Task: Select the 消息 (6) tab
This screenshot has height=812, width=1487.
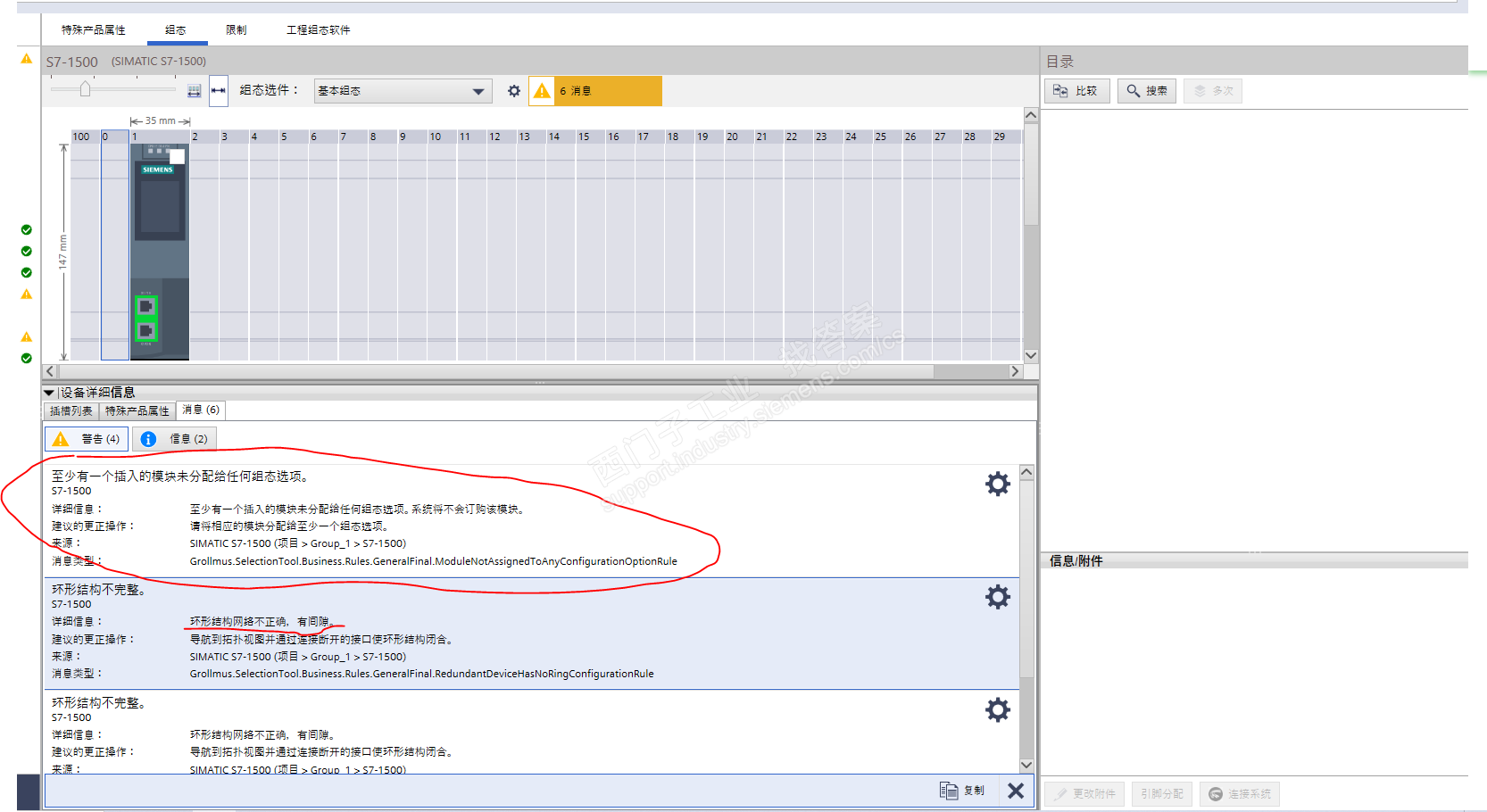Action: (201, 410)
